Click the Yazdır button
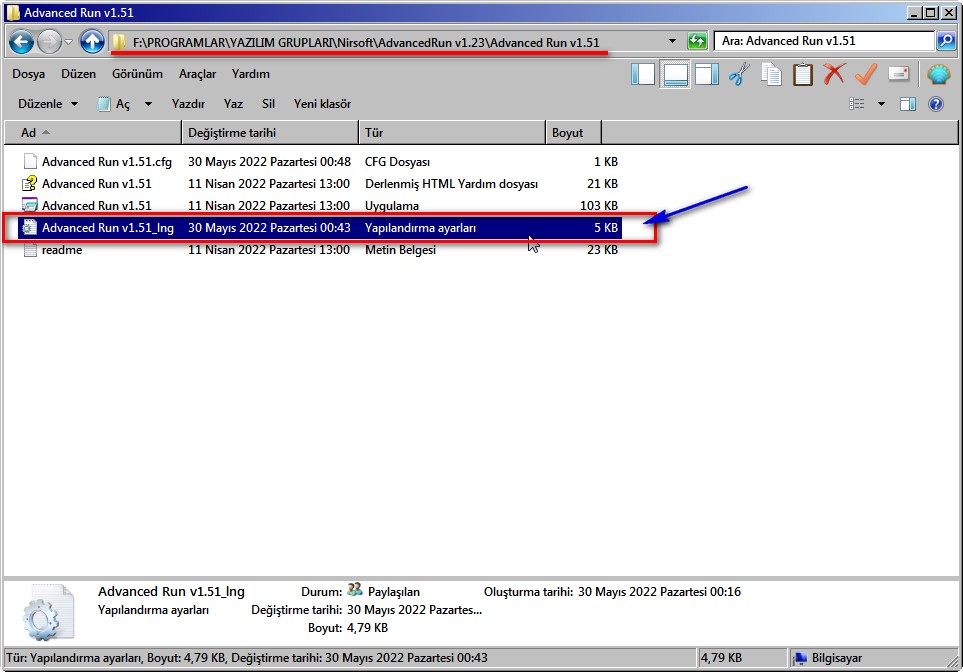Viewport: 963px width, 672px height. coord(189,104)
